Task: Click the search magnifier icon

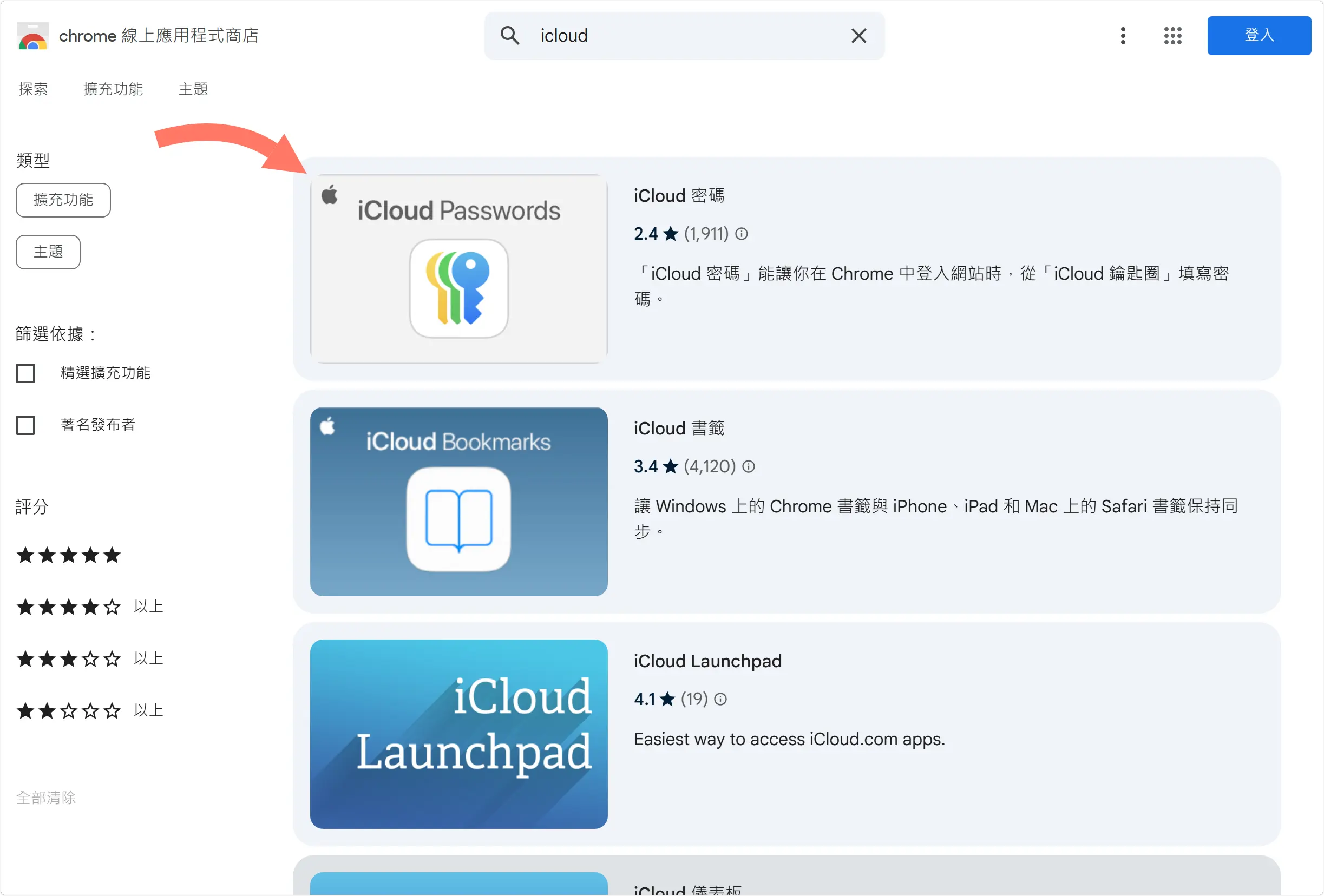Action: tap(510, 35)
